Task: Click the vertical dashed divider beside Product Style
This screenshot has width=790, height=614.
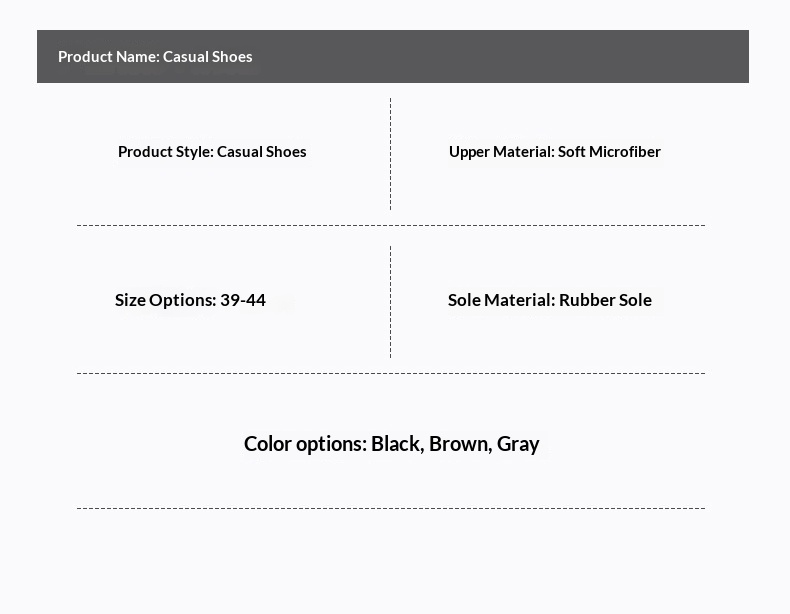Action: click(390, 153)
